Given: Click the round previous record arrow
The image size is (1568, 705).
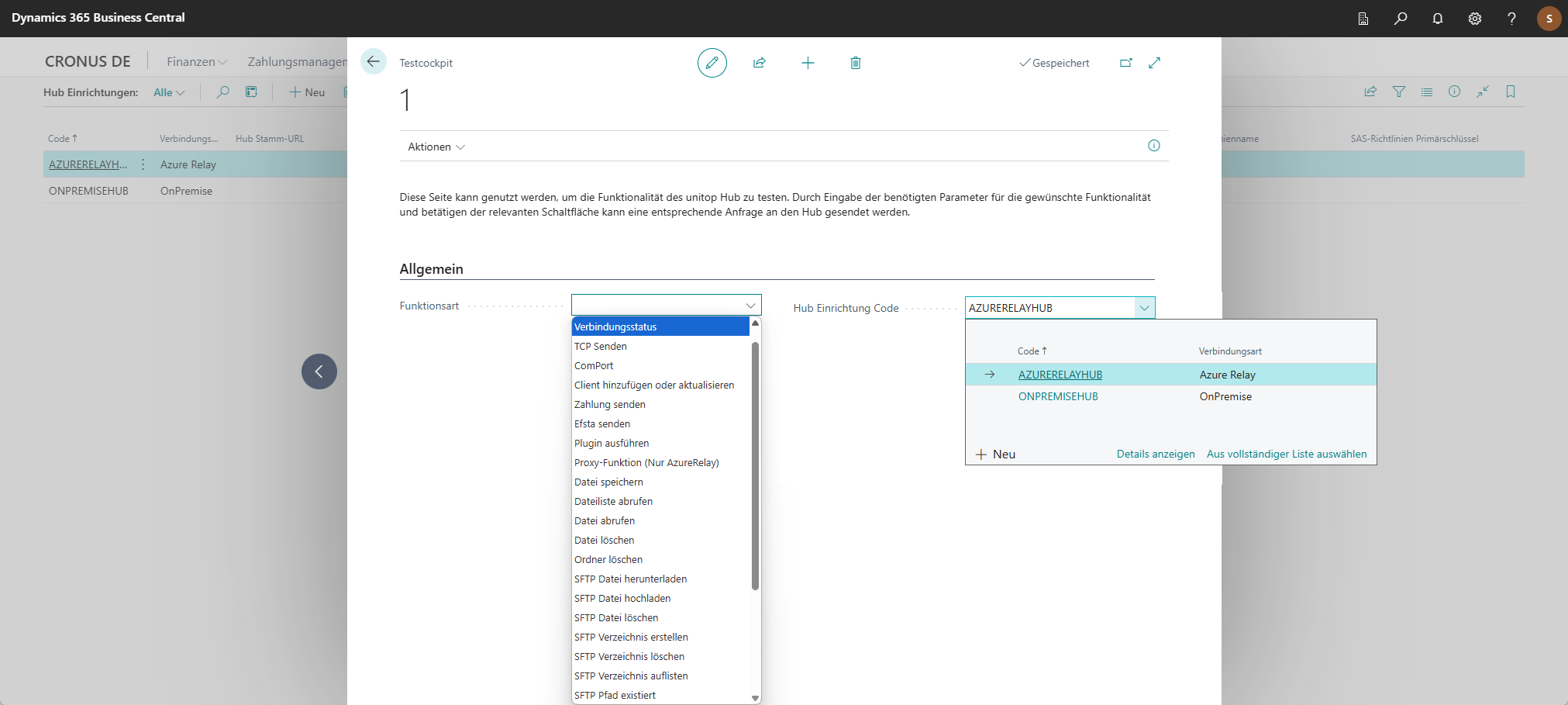Looking at the screenshot, I should [x=319, y=372].
